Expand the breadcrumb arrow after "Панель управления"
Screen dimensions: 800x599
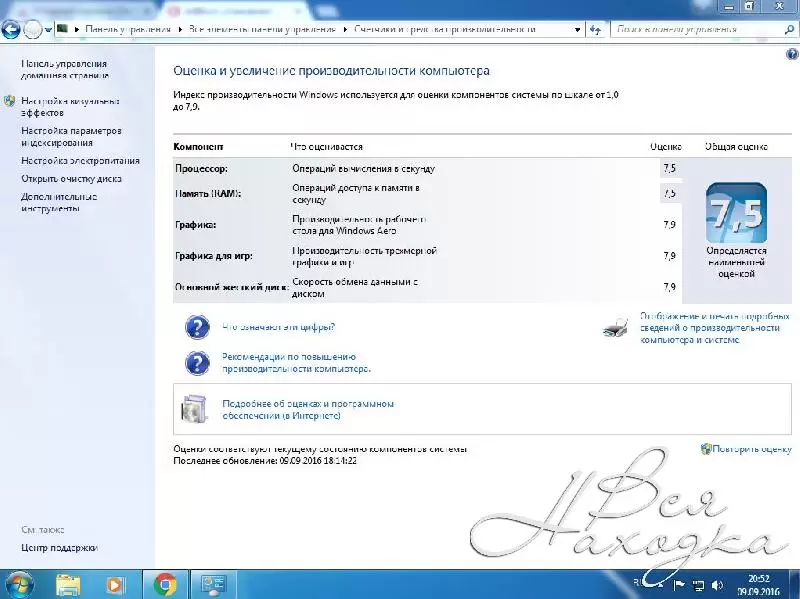point(180,30)
